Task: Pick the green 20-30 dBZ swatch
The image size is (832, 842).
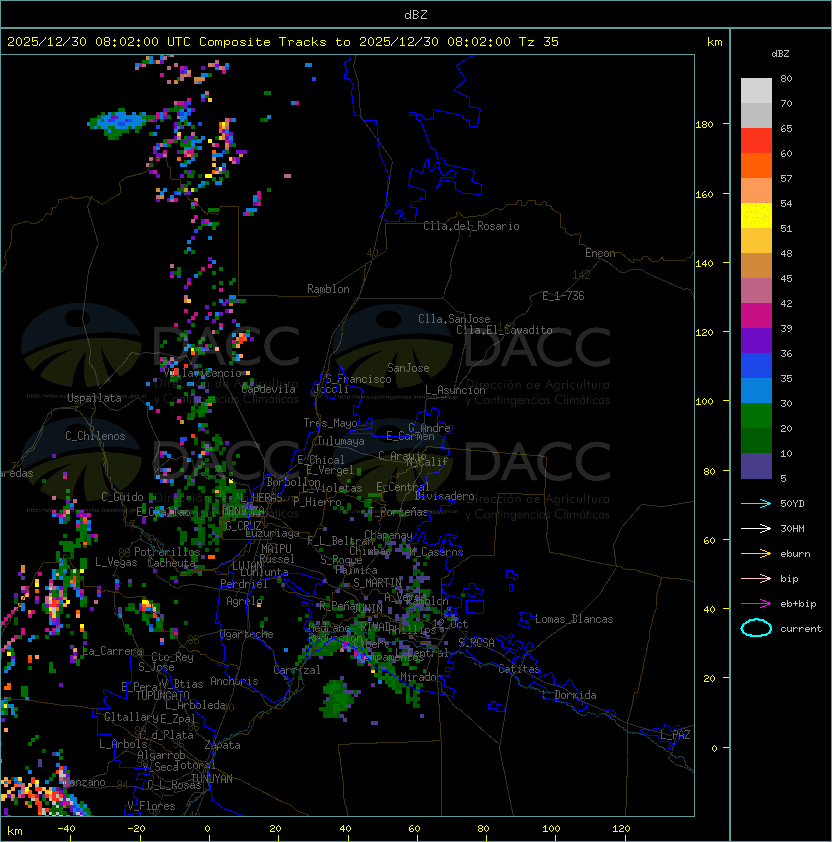Action: click(x=756, y=416)
